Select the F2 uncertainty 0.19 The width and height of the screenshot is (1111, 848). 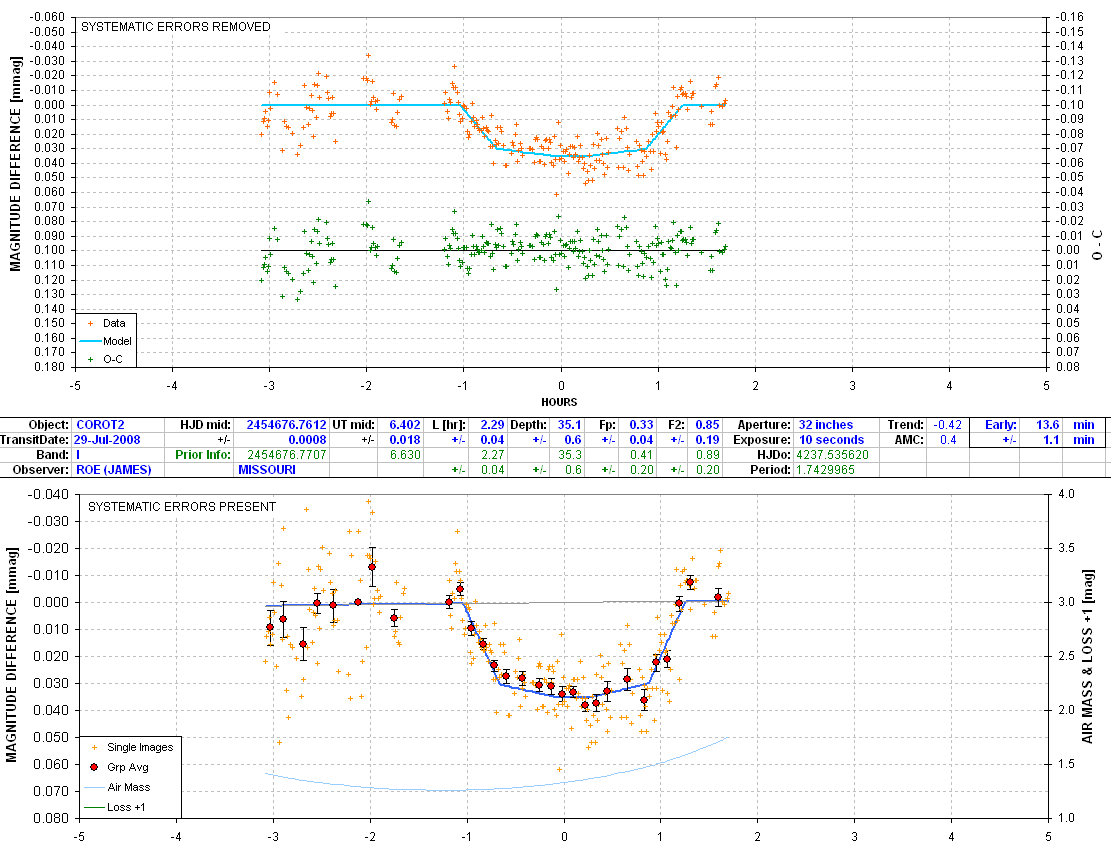coord(707,440)
